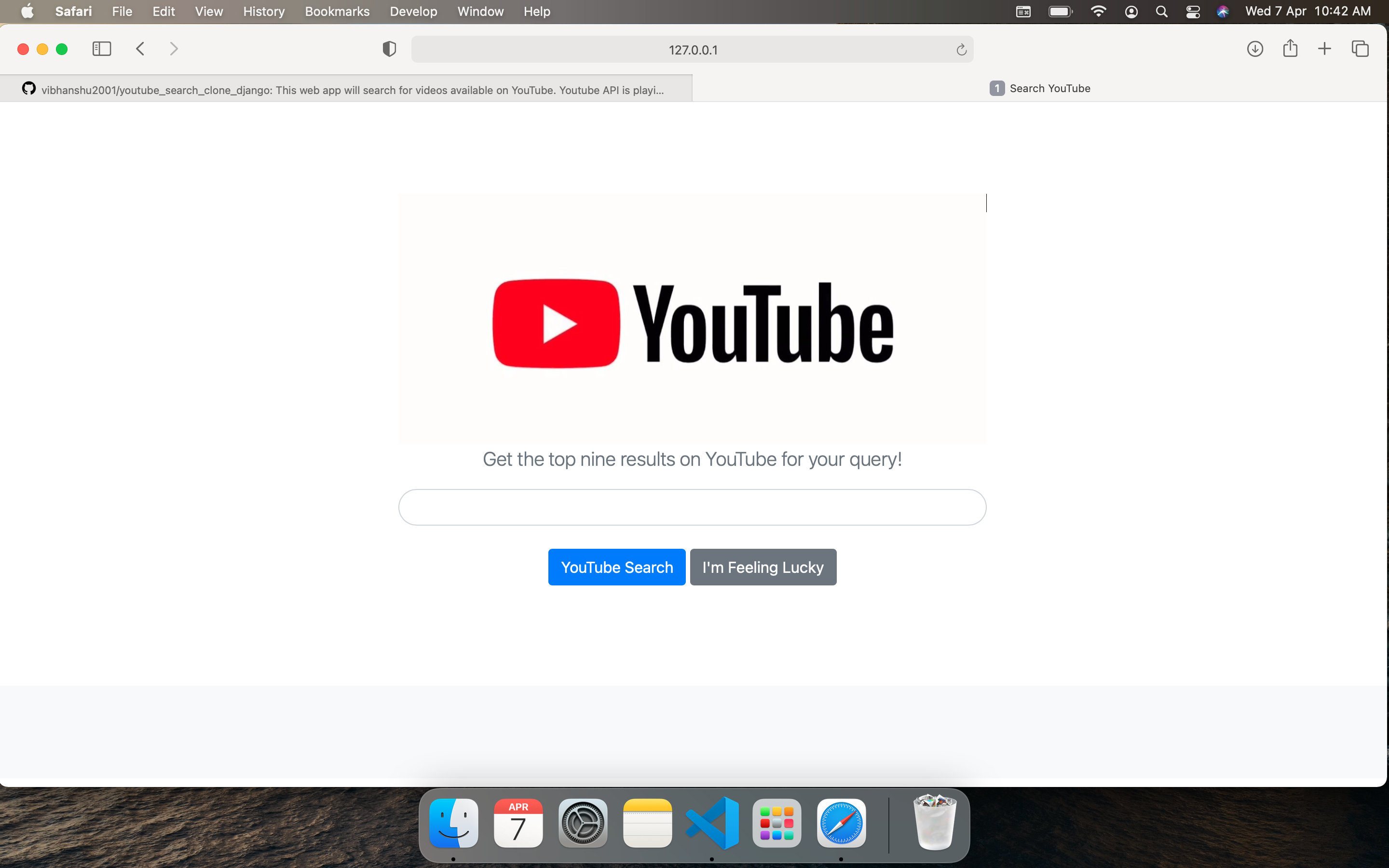Screen dimensions: 1389x868
Task: Click the privacy shield icon in address bar
Action: 389,49
